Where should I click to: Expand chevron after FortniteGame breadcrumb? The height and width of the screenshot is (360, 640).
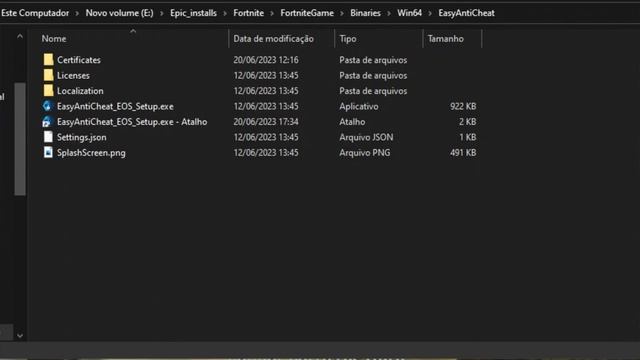pos(342,13)
